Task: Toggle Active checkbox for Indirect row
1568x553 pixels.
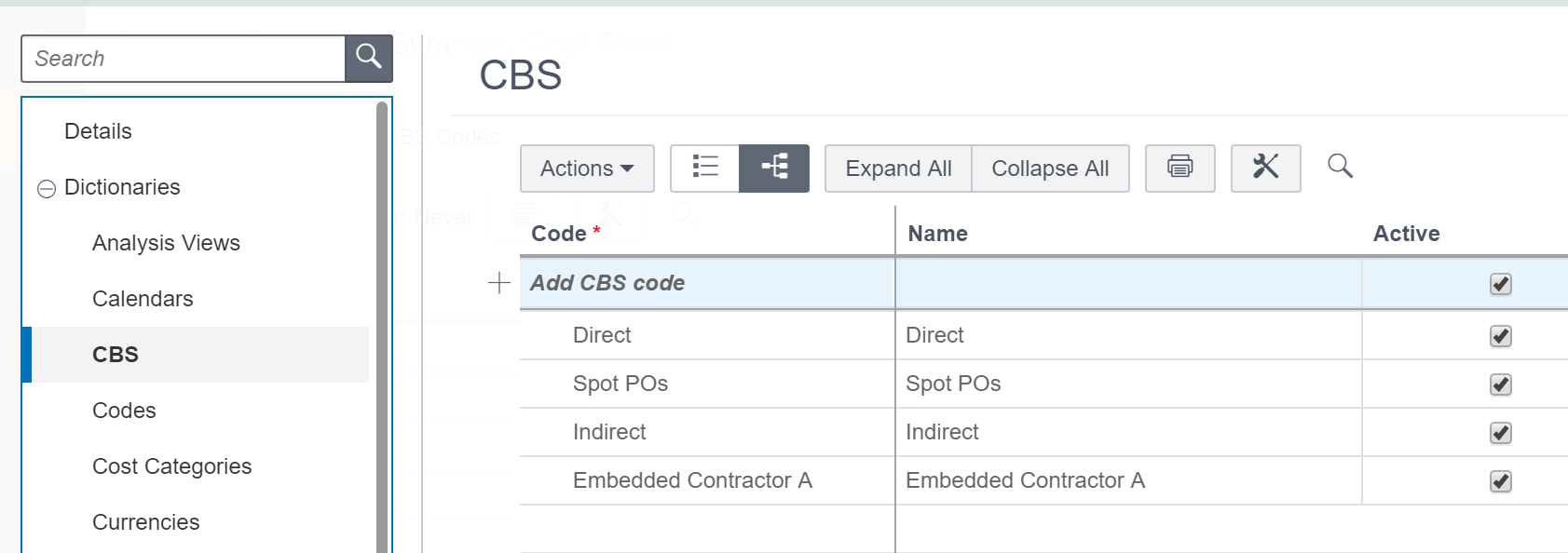Action: coord(1500,433)
